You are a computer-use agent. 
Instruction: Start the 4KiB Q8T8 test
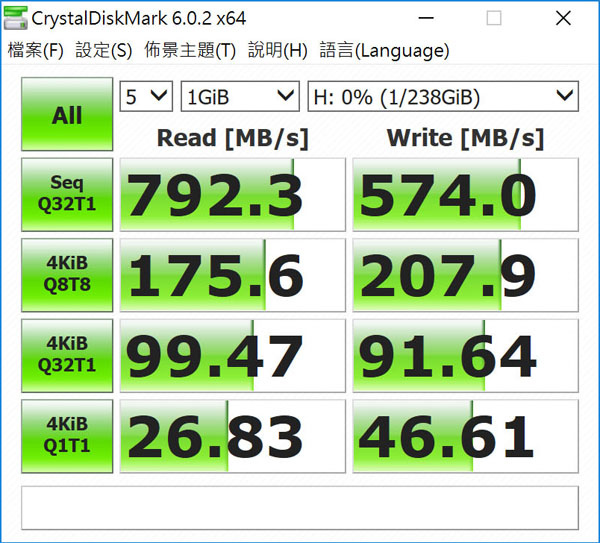(67, 275)
